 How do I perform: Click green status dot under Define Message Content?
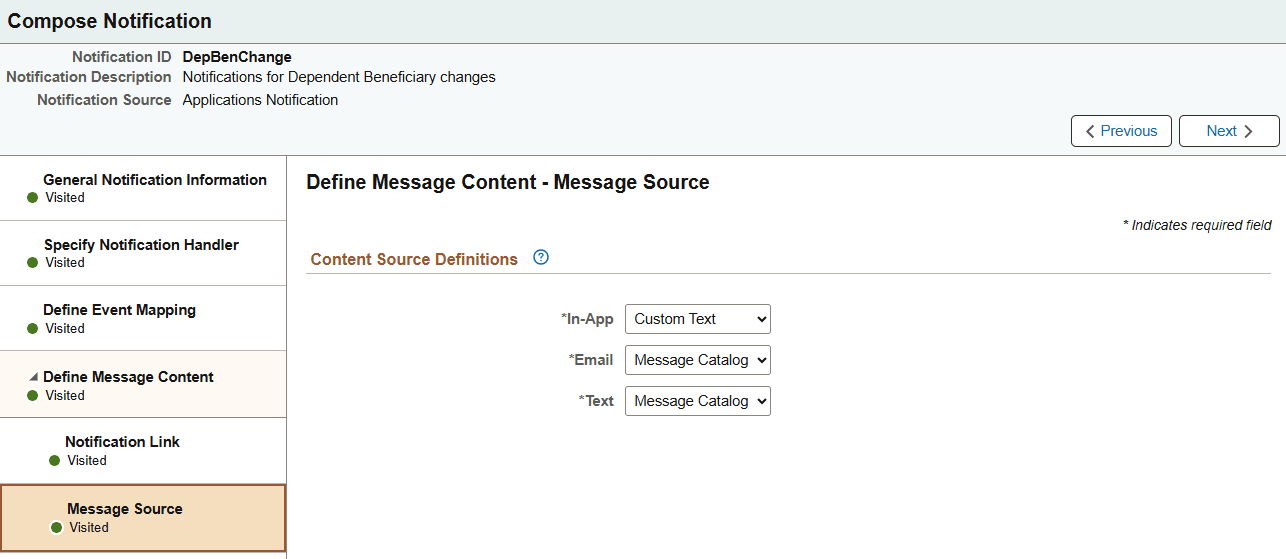[32, 396]
